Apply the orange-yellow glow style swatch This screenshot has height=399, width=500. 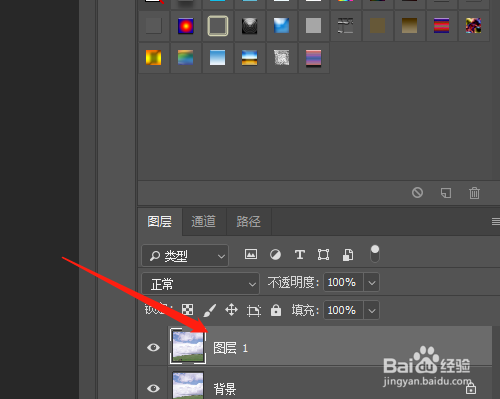click(154, 58)
